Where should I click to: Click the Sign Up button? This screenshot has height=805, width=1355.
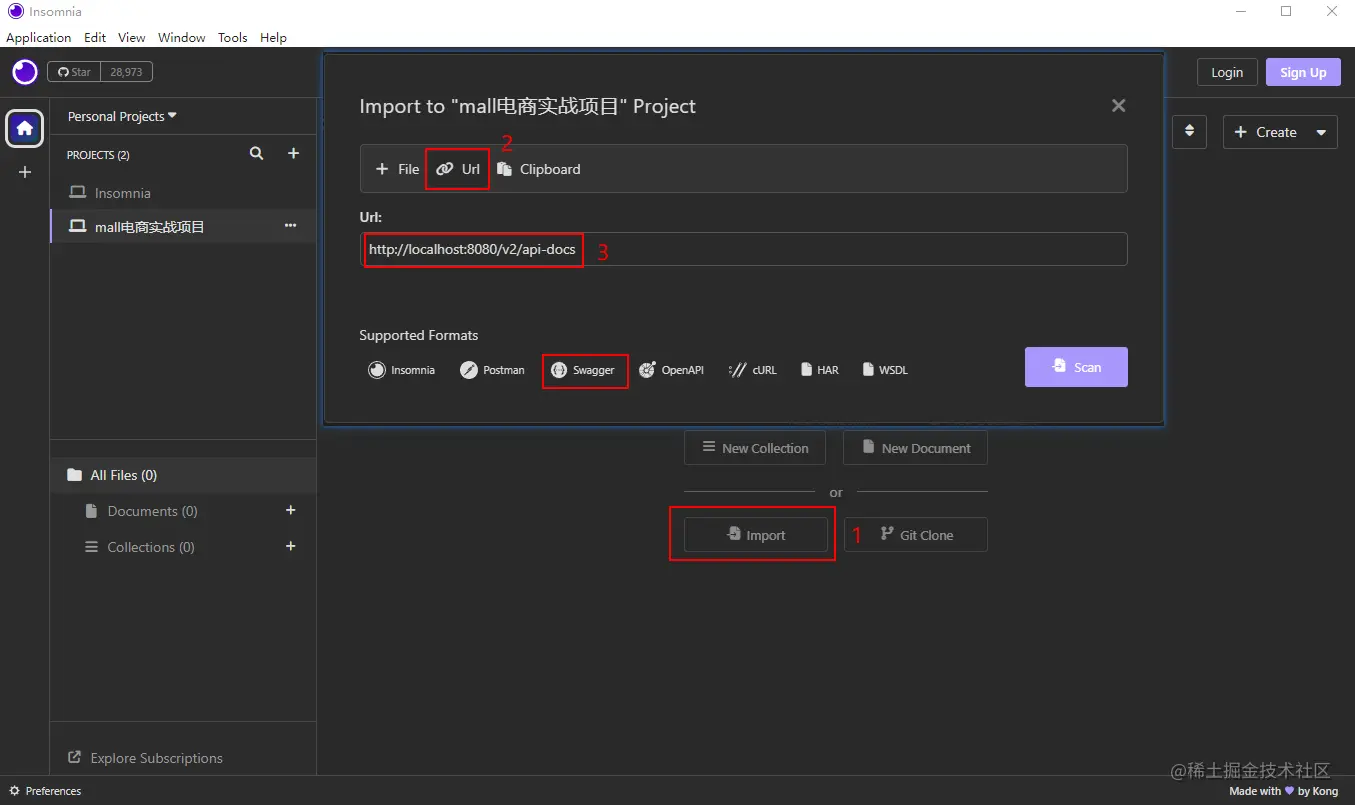point(1303,72)
